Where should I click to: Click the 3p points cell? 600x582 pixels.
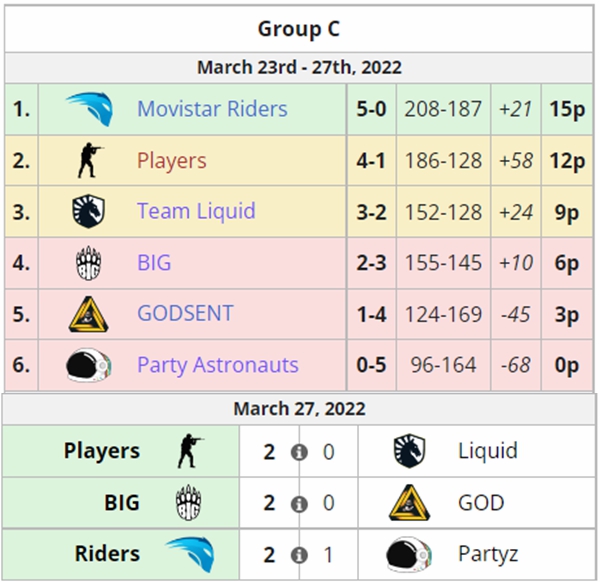(x=567, y=314)
